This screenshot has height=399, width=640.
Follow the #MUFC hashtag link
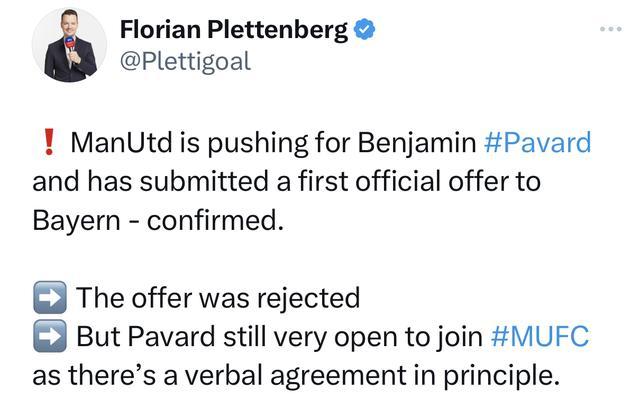[540, 337]
